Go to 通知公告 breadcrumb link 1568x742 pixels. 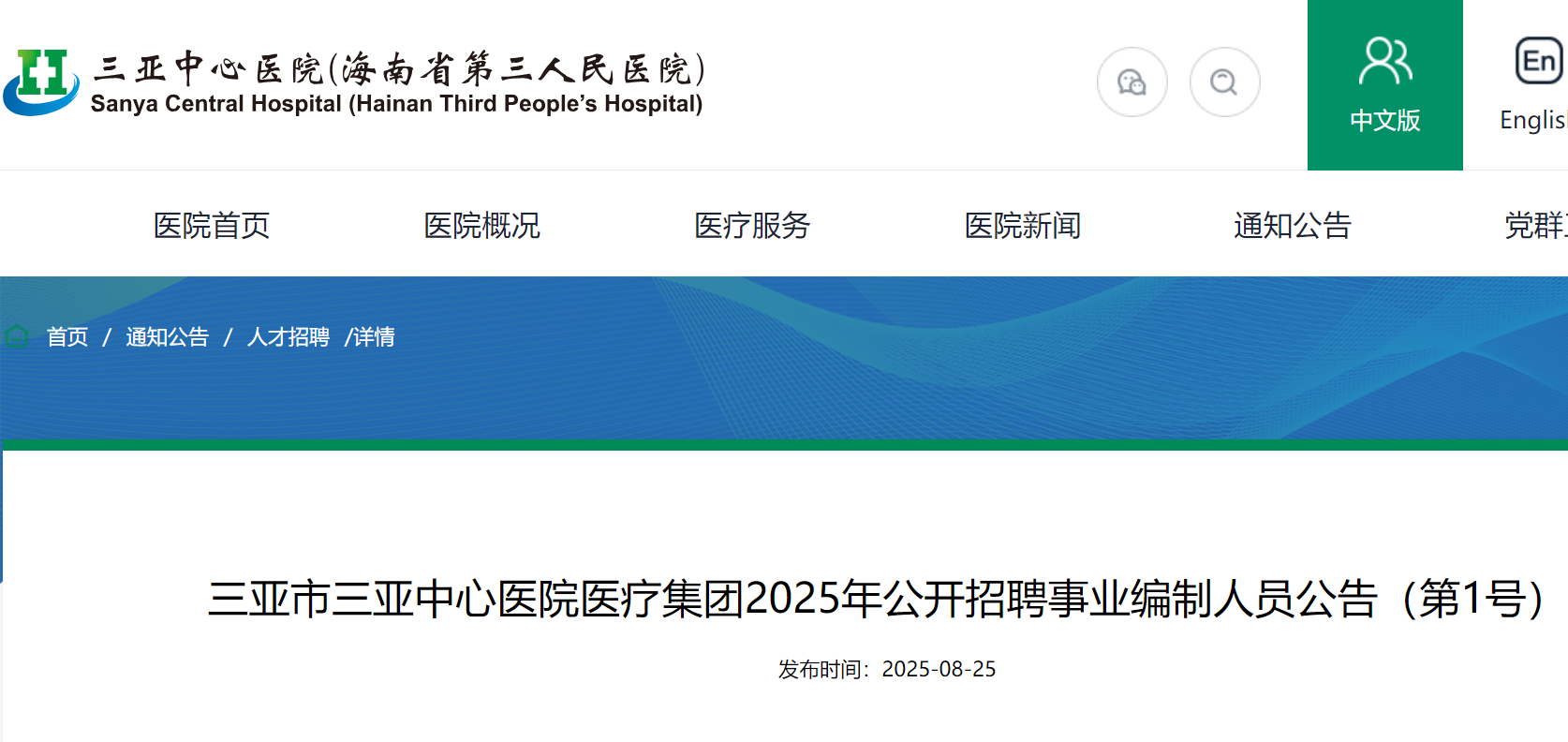coord(168,337)
